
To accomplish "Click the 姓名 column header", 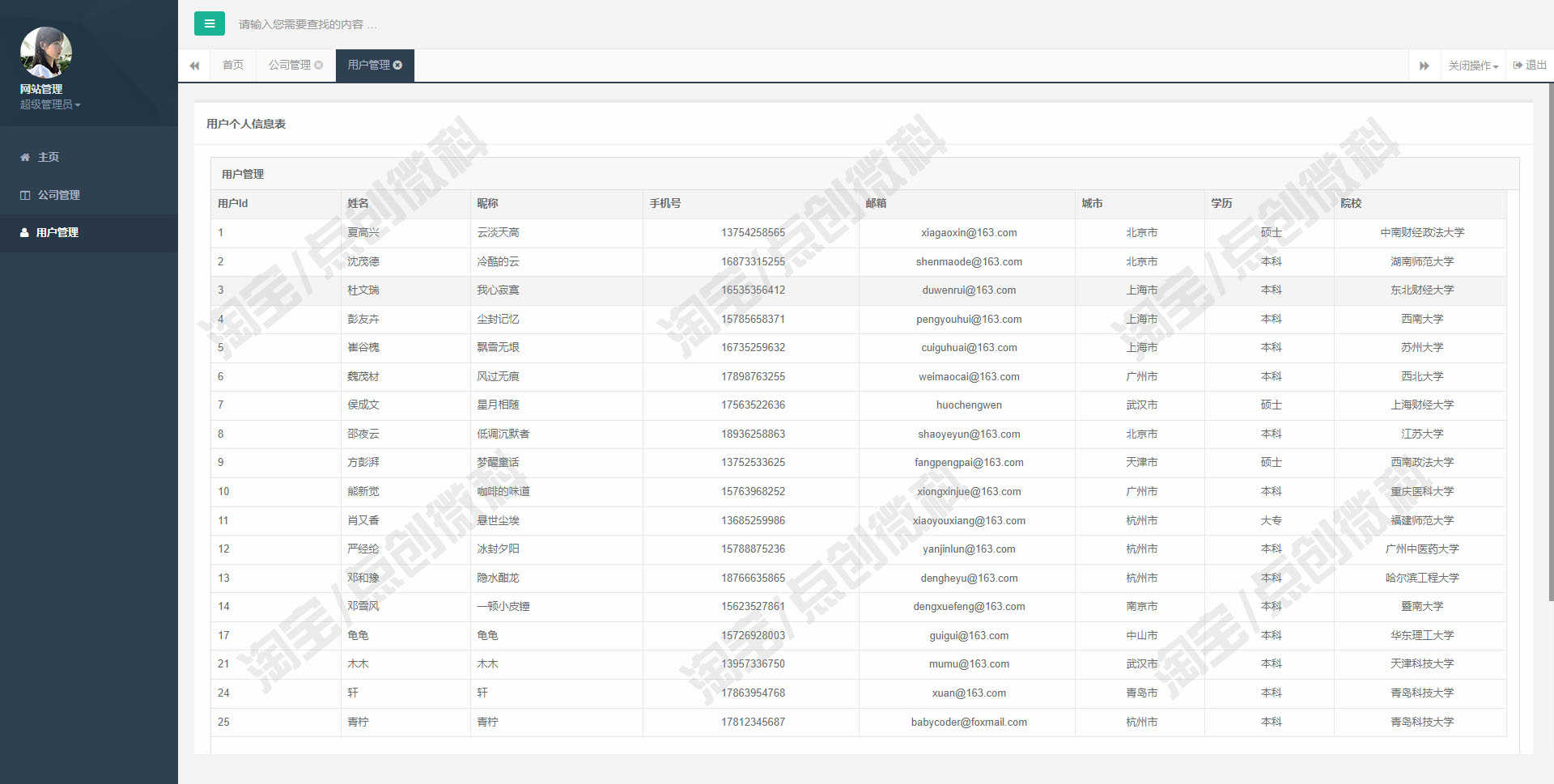I will click(x=405, y=203).
